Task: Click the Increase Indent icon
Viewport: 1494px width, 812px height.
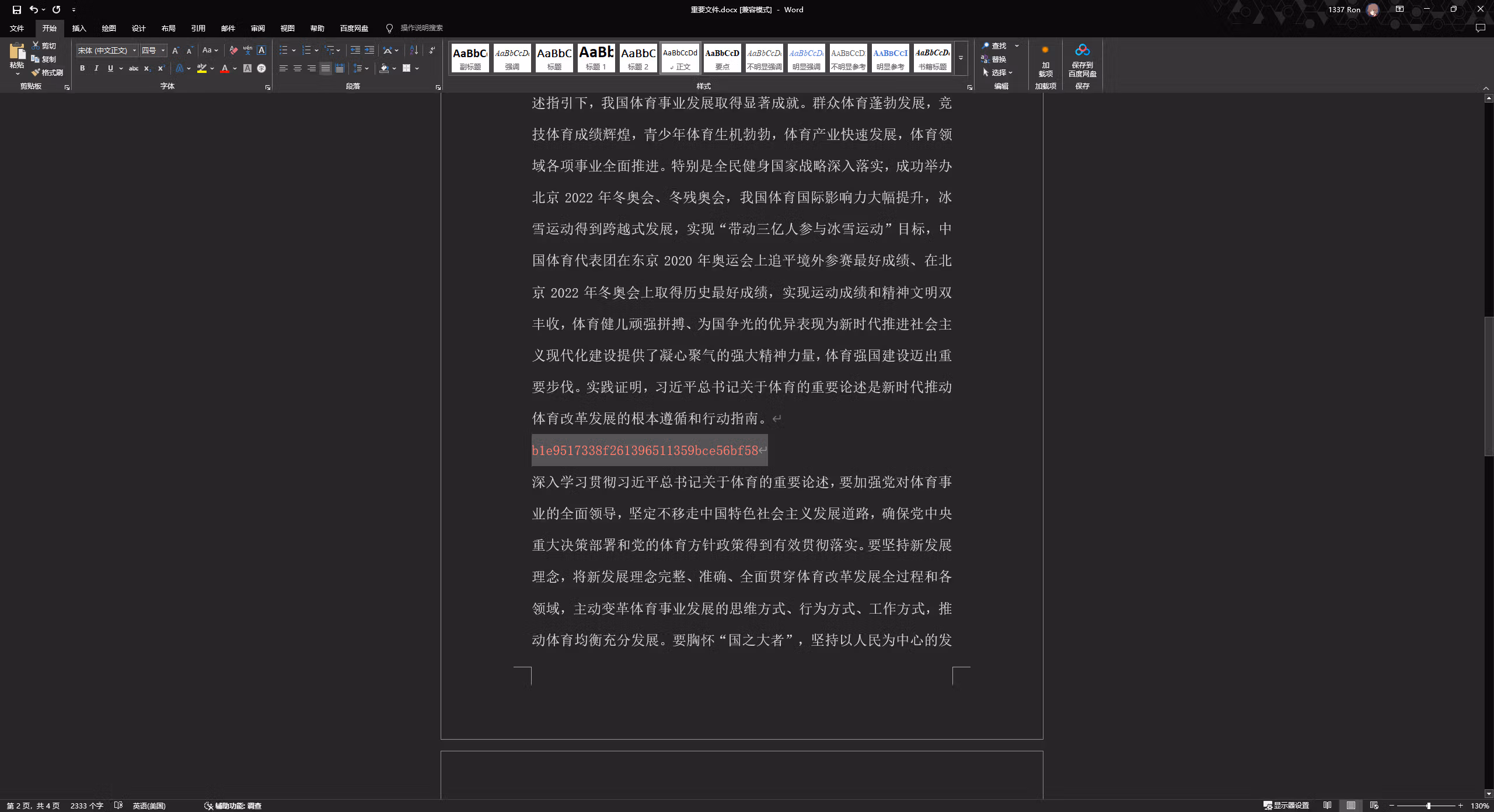Action: pos(369,50)
